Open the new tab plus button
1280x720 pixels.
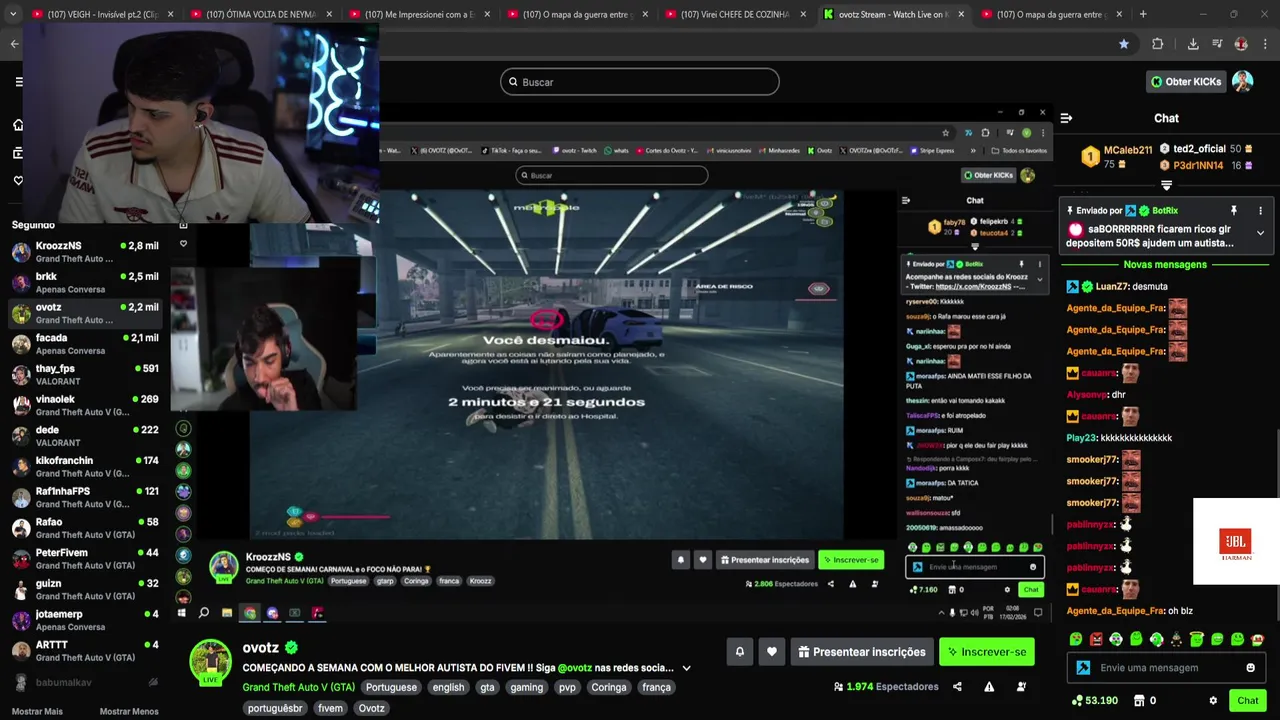(1143, 14)
